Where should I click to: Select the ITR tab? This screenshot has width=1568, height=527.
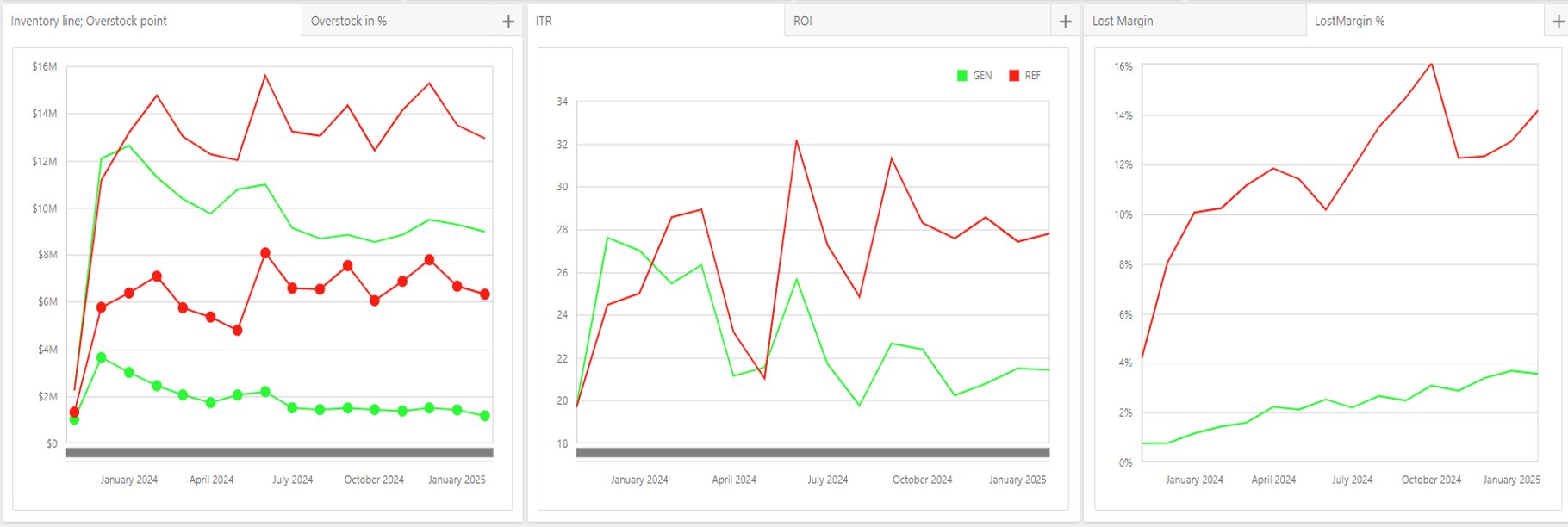[x=656, y=22]
